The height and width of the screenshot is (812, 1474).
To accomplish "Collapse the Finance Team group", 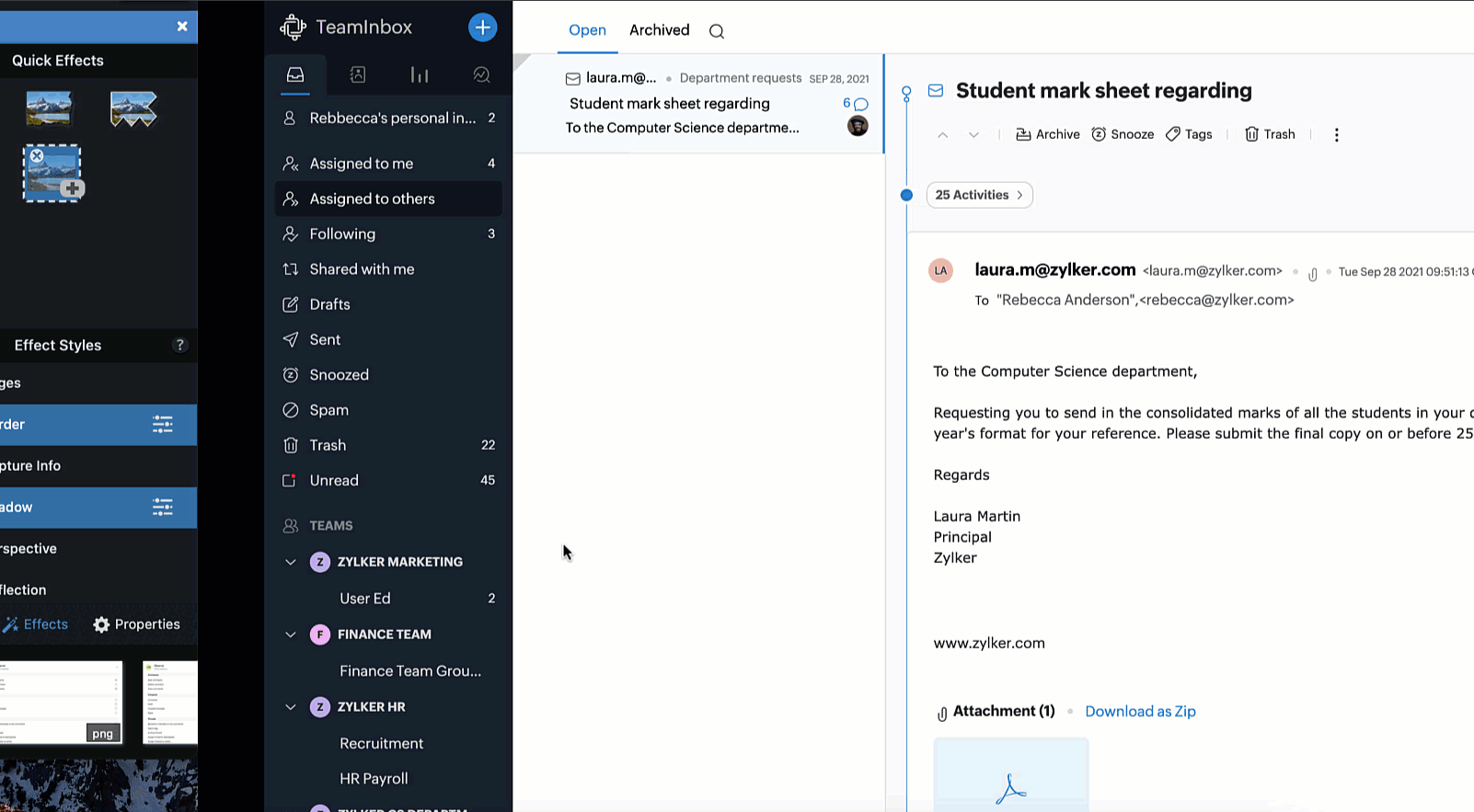I will [x=291, y=635].
